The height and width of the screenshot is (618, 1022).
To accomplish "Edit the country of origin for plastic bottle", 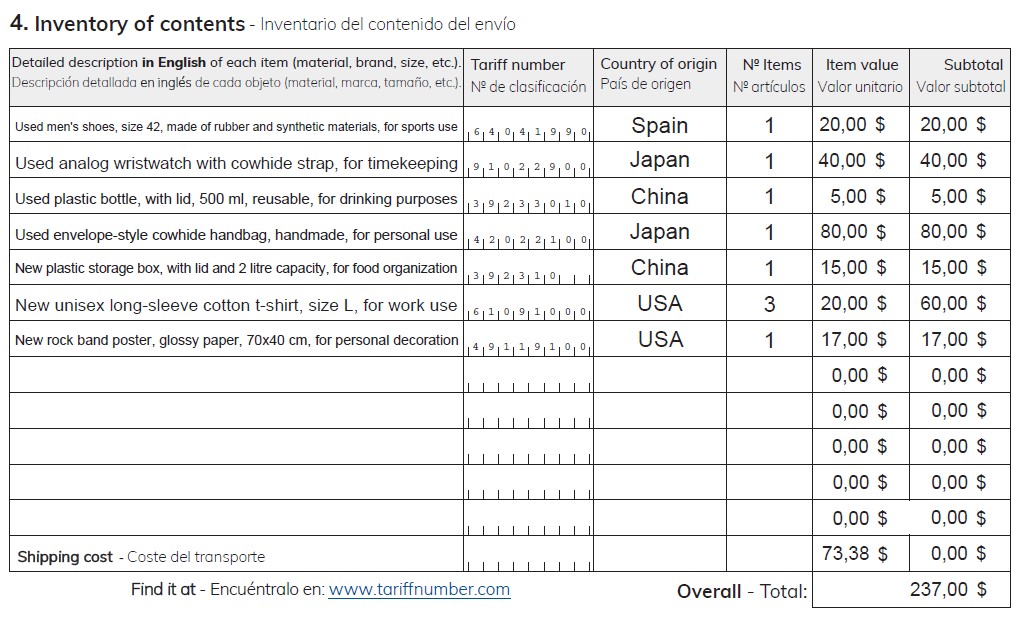I will tap(660, 196).
